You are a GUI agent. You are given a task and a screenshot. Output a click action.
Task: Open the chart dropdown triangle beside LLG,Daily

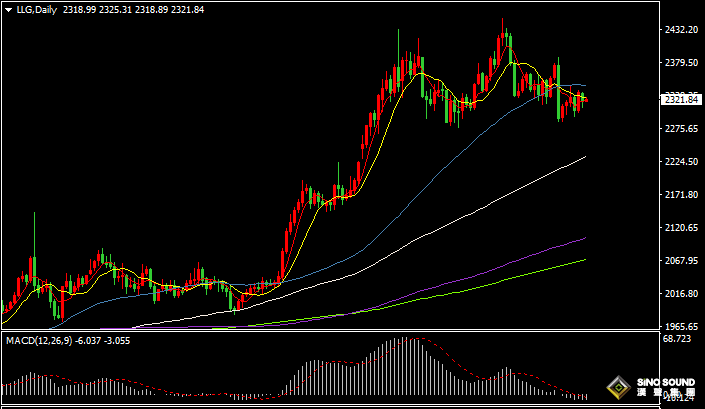tap(7, 9)
